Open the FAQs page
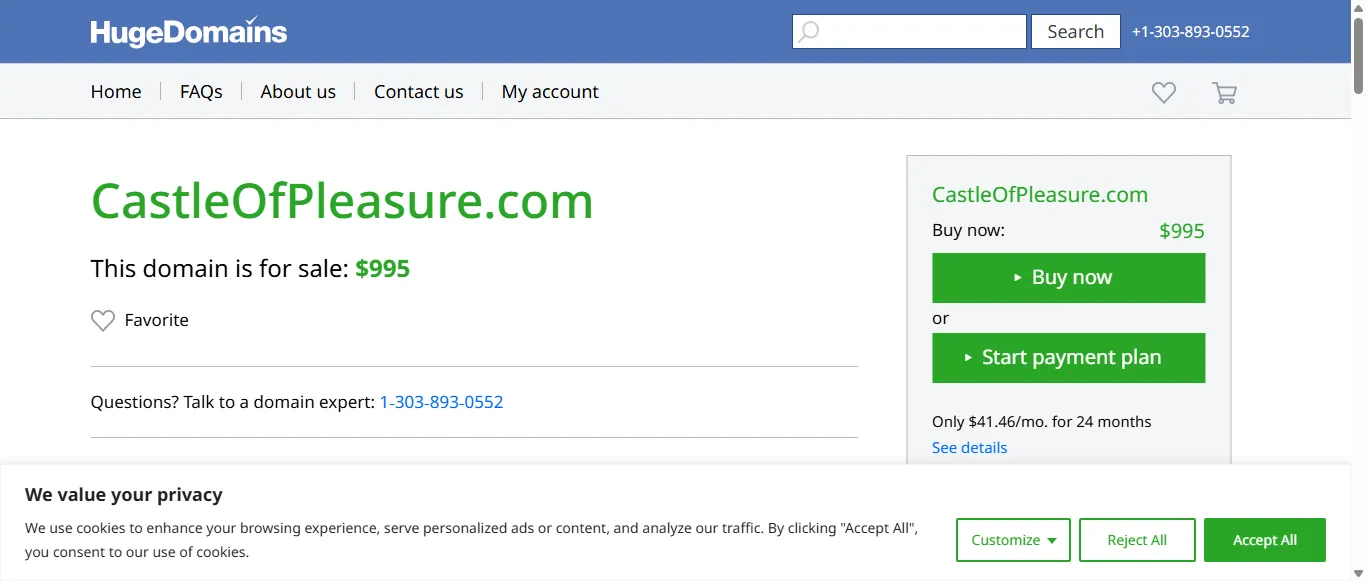Screen dimensions: 1366x581 [201, 92]
